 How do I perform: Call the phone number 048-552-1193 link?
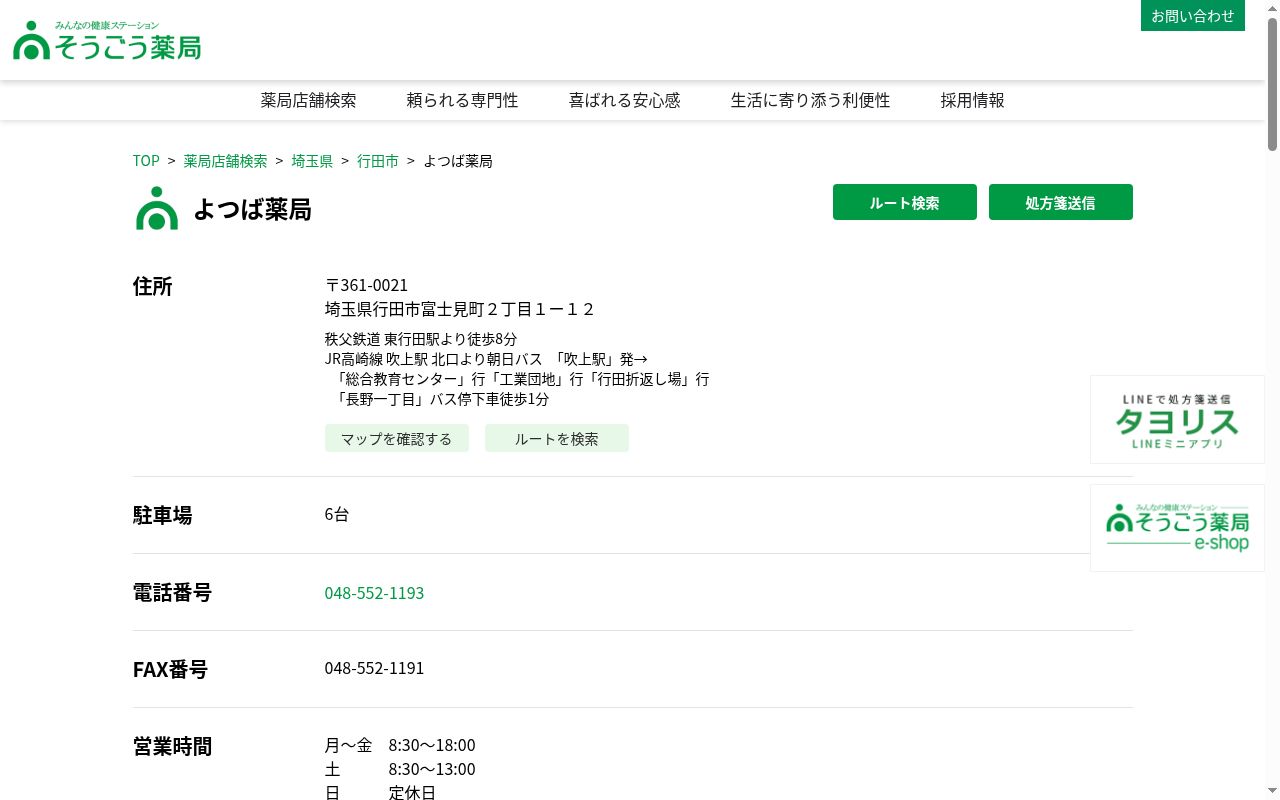[374, 593]
